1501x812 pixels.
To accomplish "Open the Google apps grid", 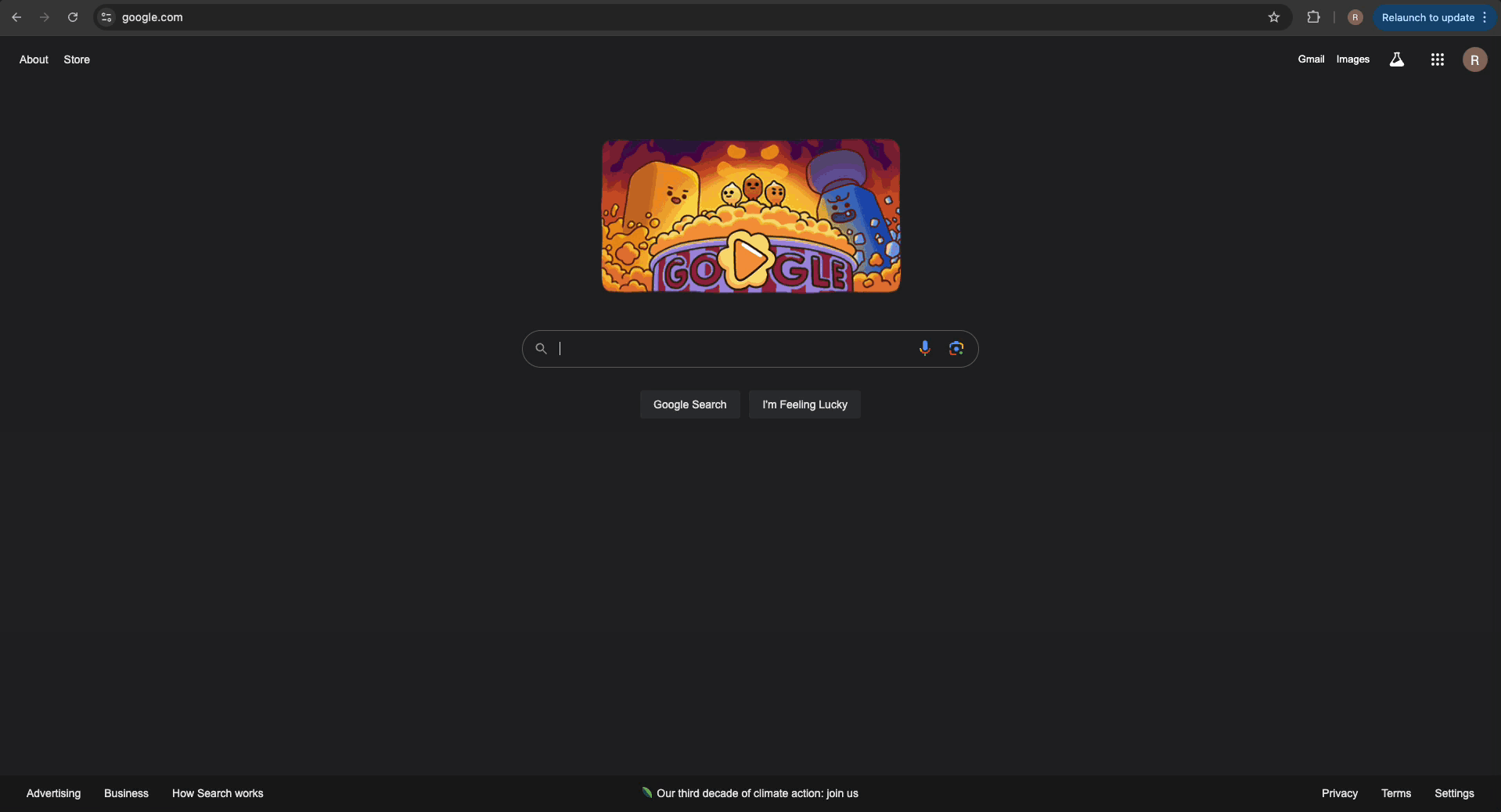I will (x=1437, y=59).
